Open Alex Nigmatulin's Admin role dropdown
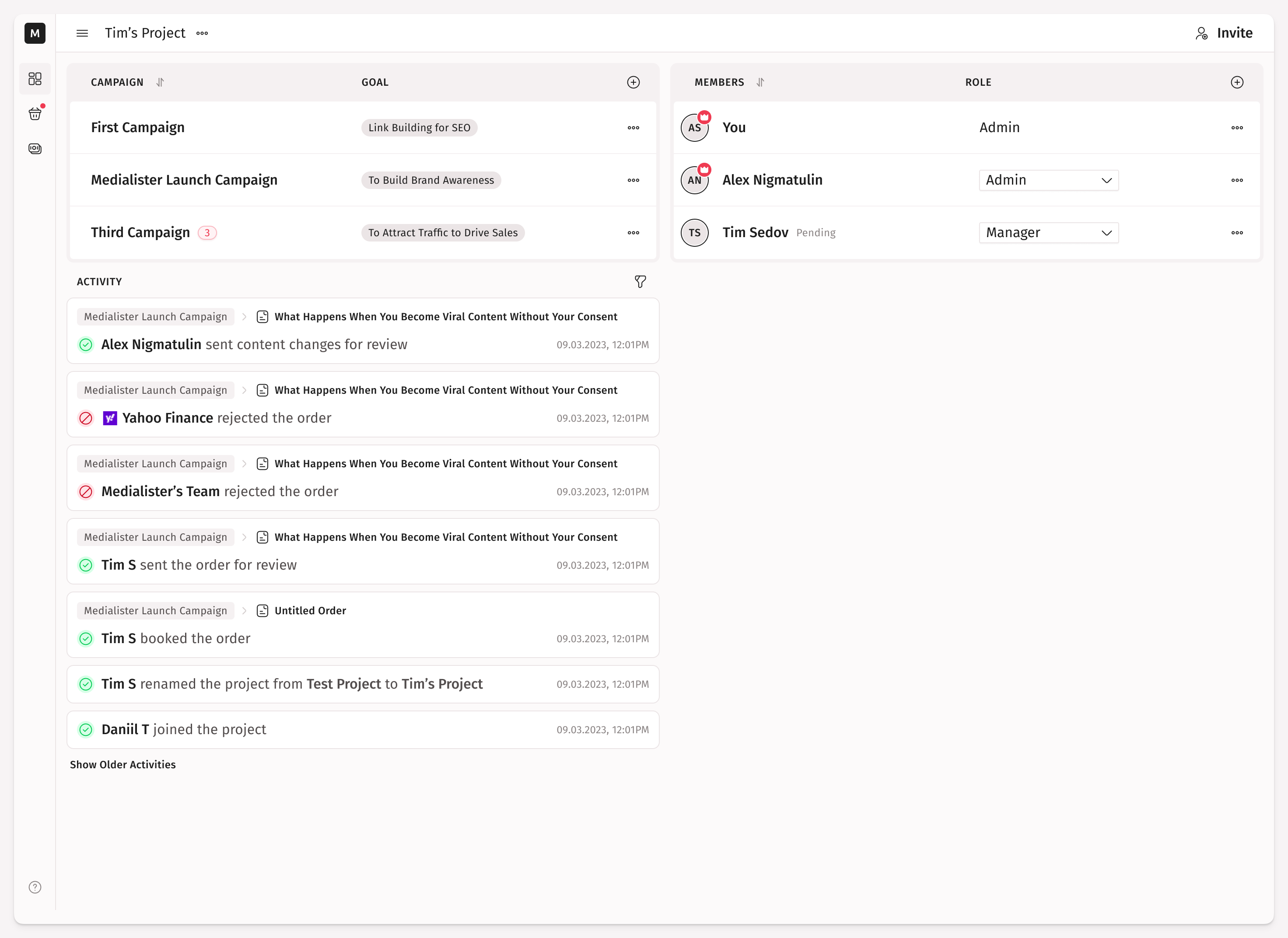The image size is (1288, 938). pyautogui.click(x=1048, y=180)
